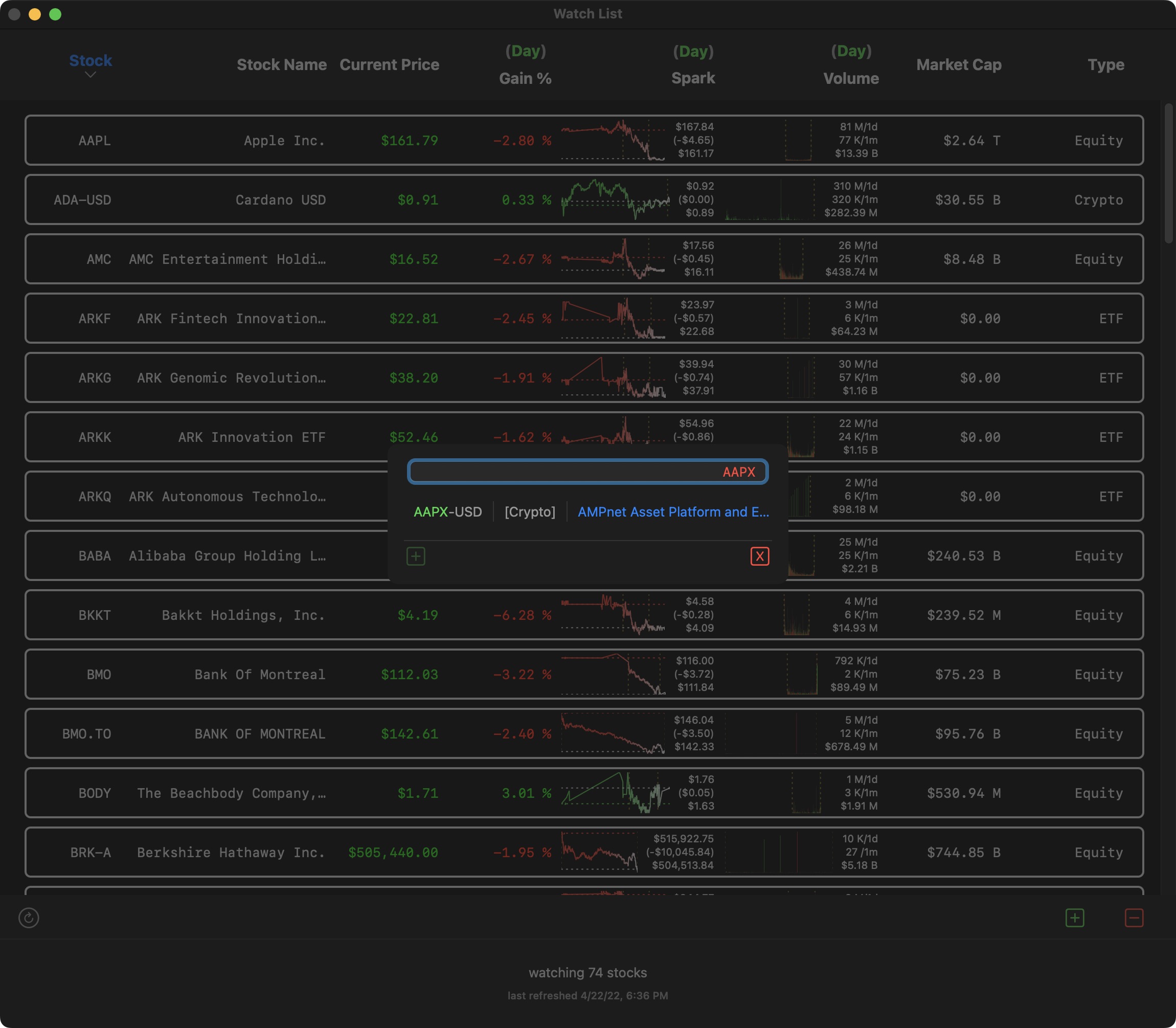Click the yellow minimize window button
Screen dimensions: 1176x1028
[x=35, y=14]
